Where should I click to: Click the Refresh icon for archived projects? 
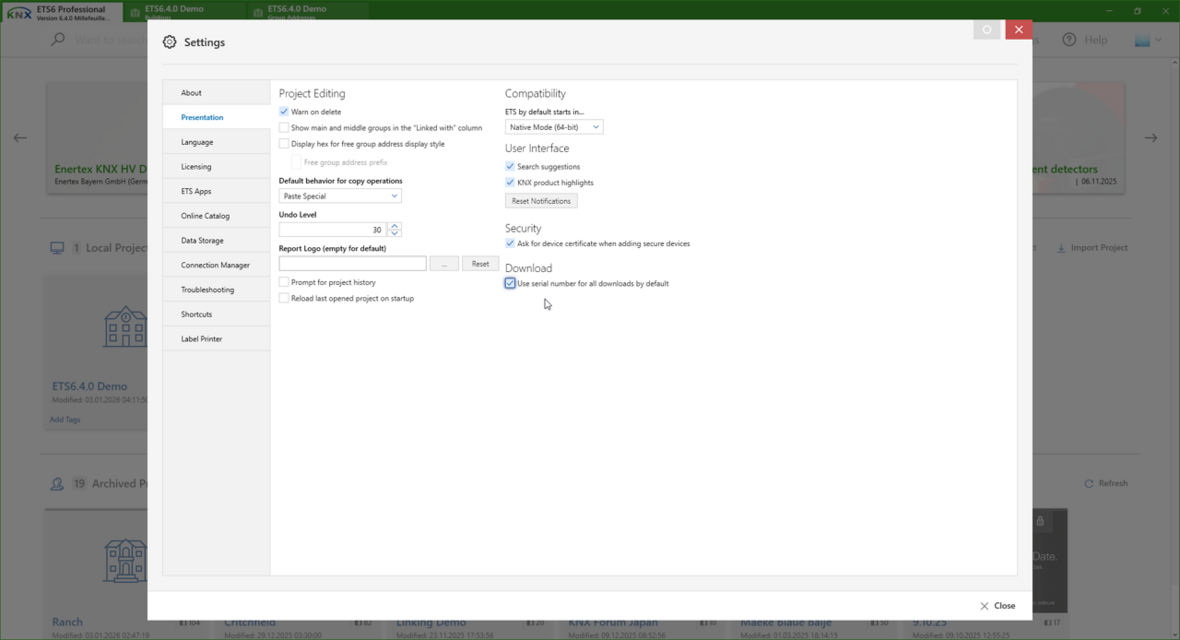point(1089,484)
